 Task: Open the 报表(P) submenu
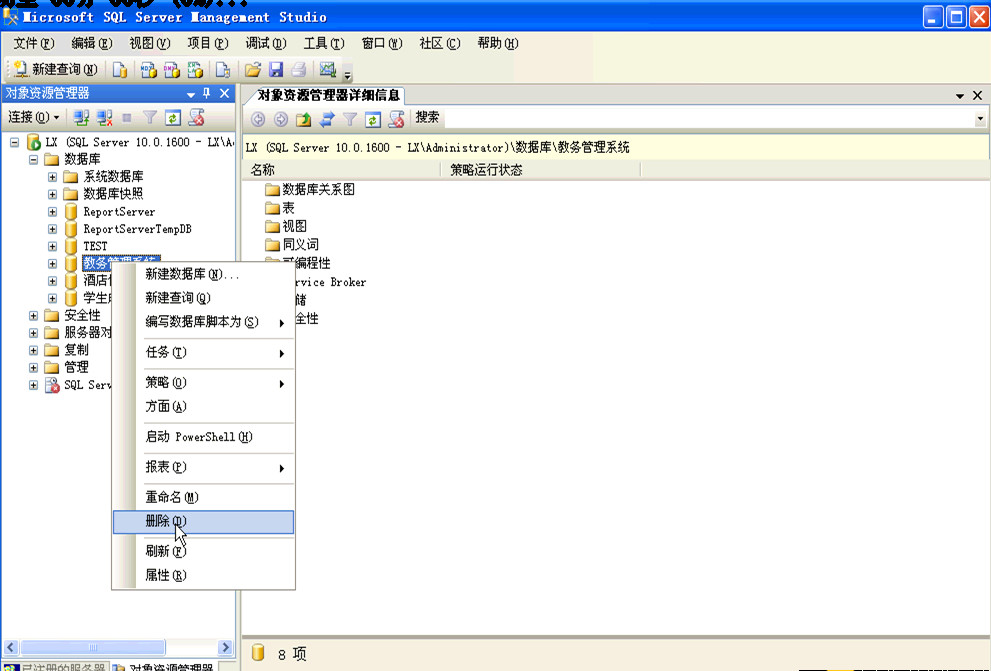point(203,468)
